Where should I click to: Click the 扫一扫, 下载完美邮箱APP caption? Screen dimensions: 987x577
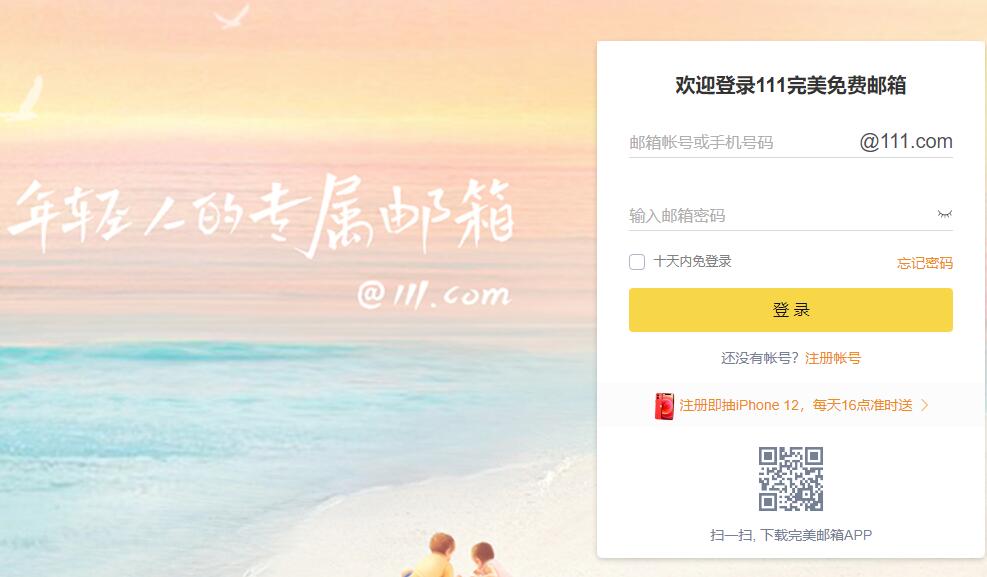click(791, 535)
